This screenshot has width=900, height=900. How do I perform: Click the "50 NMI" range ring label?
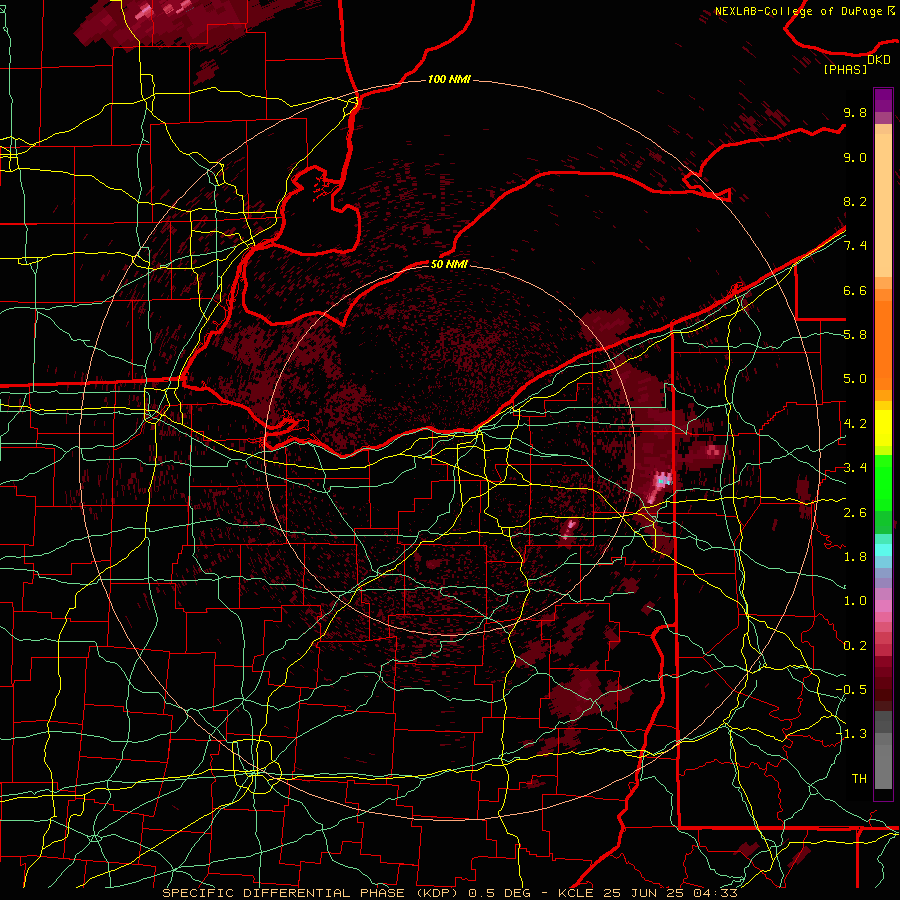(x=449, y=264)
